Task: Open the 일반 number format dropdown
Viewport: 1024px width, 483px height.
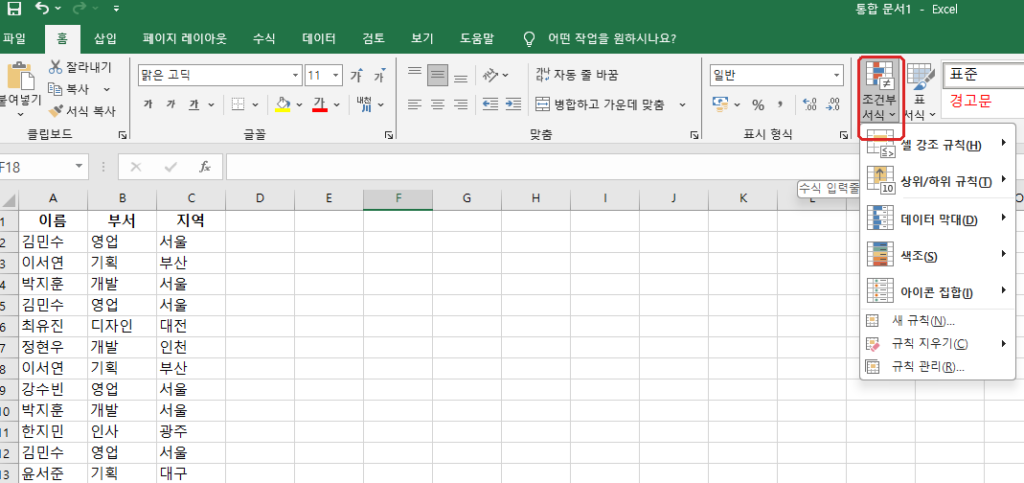Action: point(838,76)
